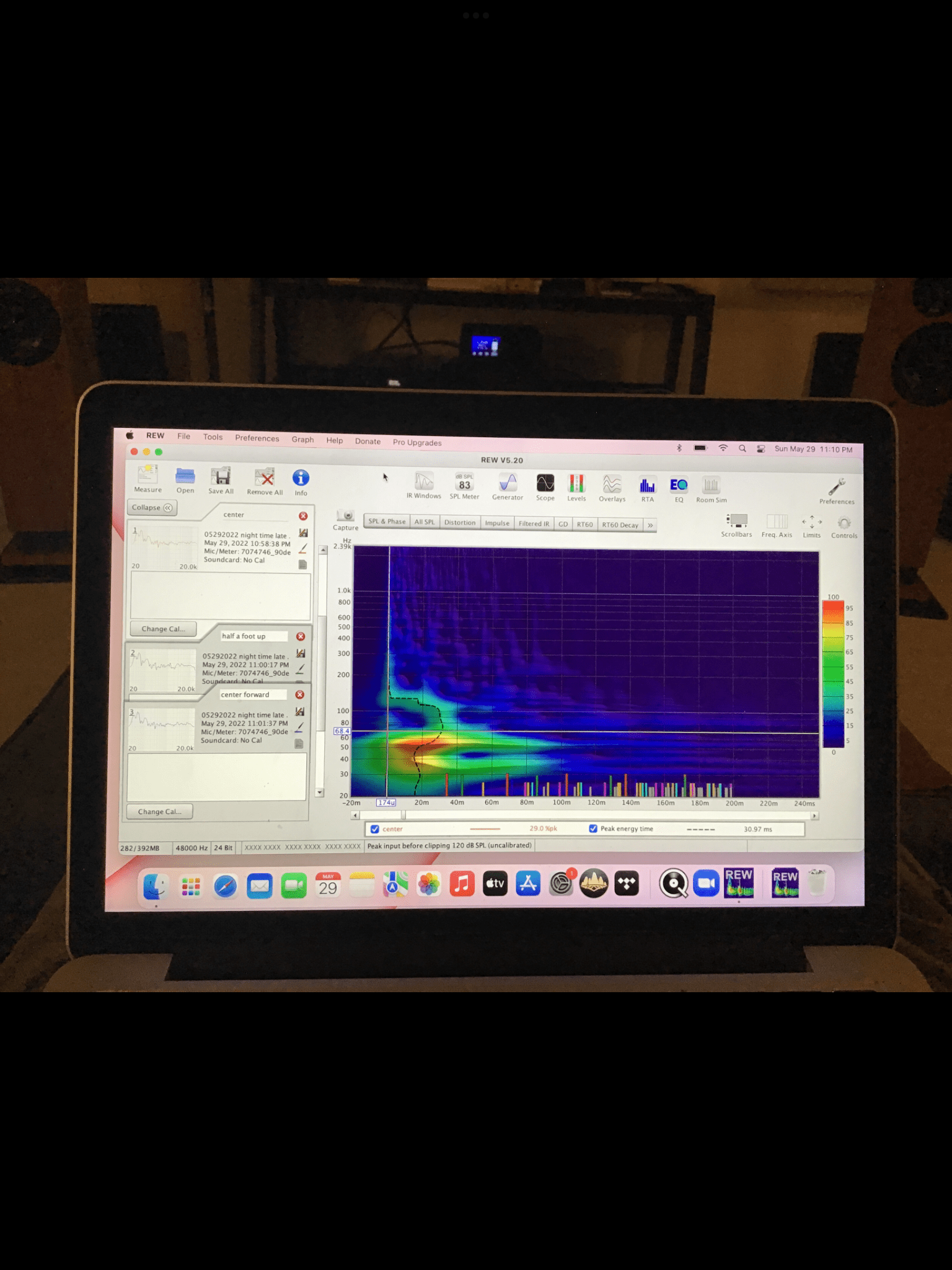
Task: Switch to the Distortion tab
Action: pos(460,522)
